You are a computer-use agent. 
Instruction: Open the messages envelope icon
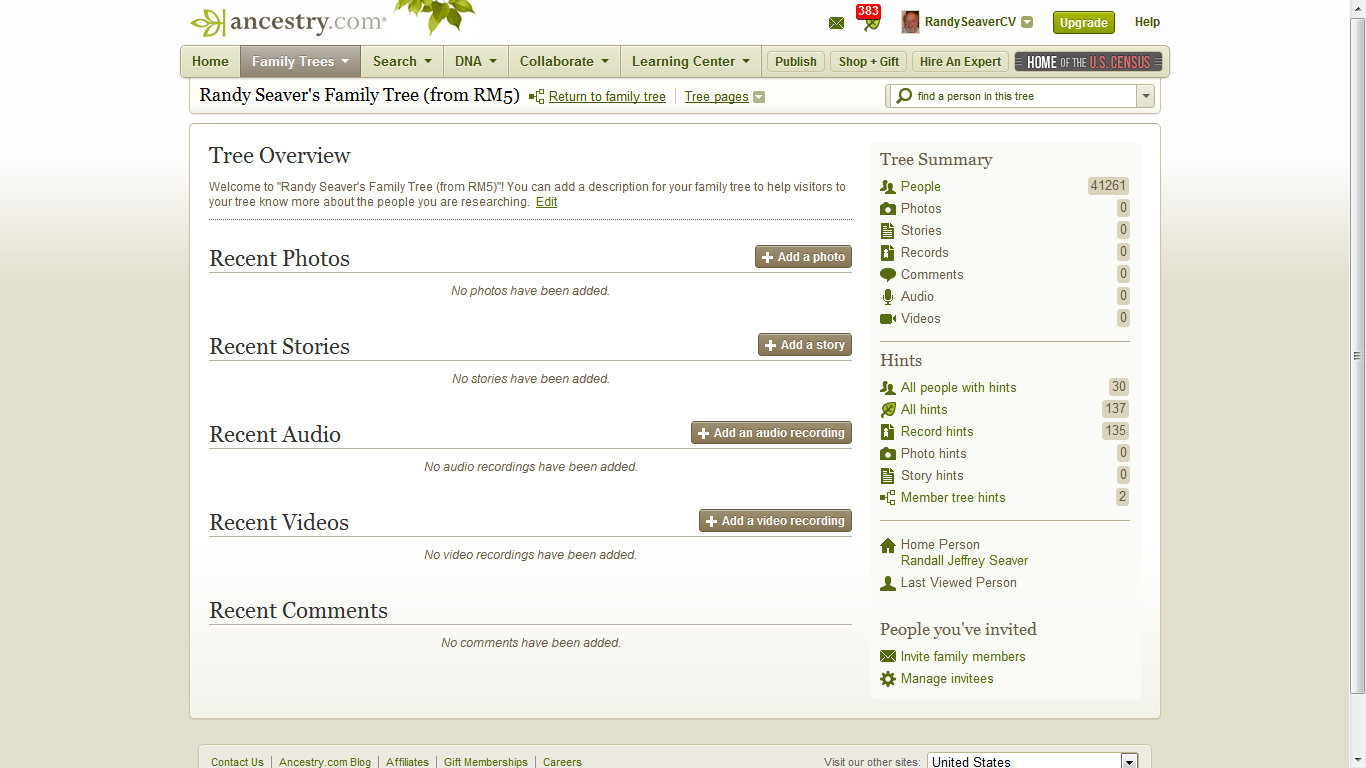click(x=837, y=23)
